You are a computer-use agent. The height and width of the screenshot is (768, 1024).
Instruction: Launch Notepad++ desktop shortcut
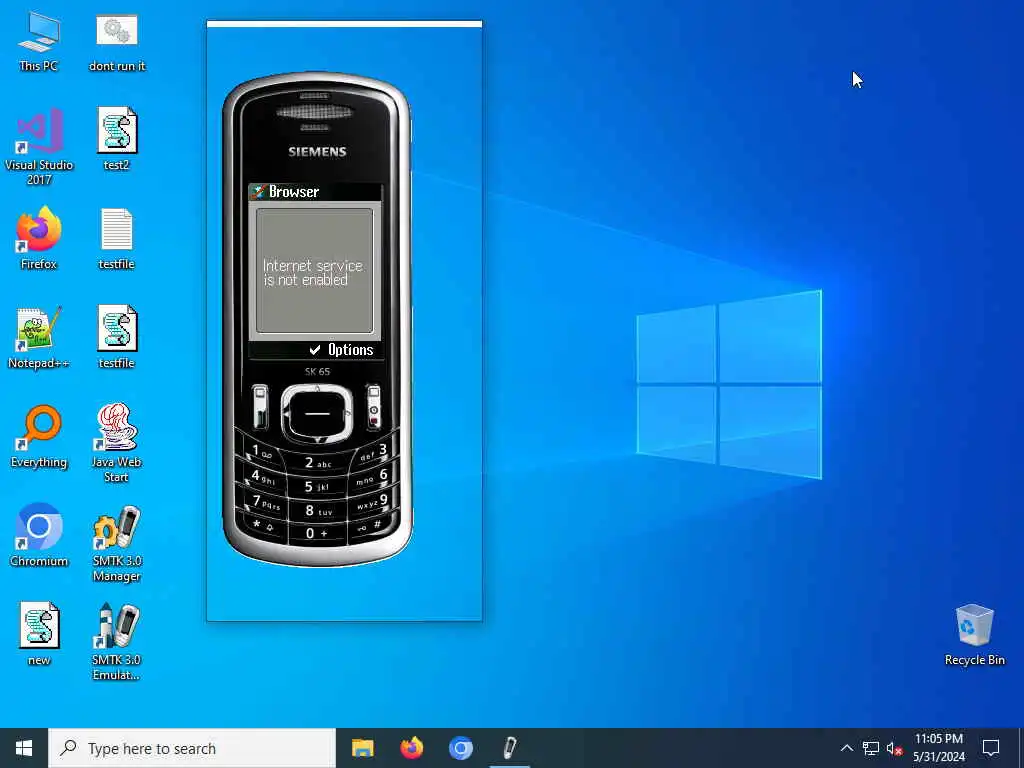point(39,338)
